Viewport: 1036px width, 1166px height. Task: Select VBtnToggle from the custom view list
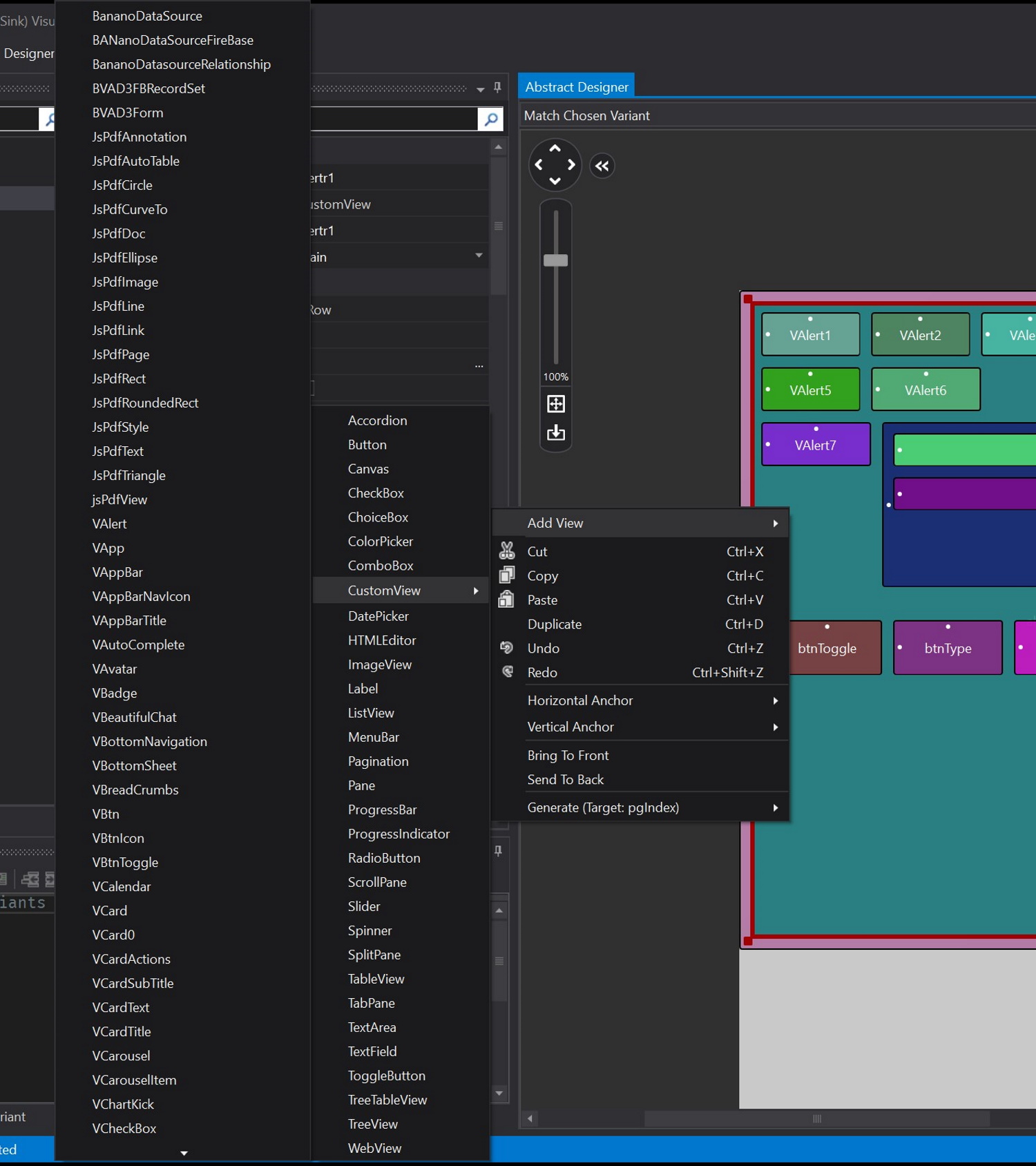[x=125, y=862]
